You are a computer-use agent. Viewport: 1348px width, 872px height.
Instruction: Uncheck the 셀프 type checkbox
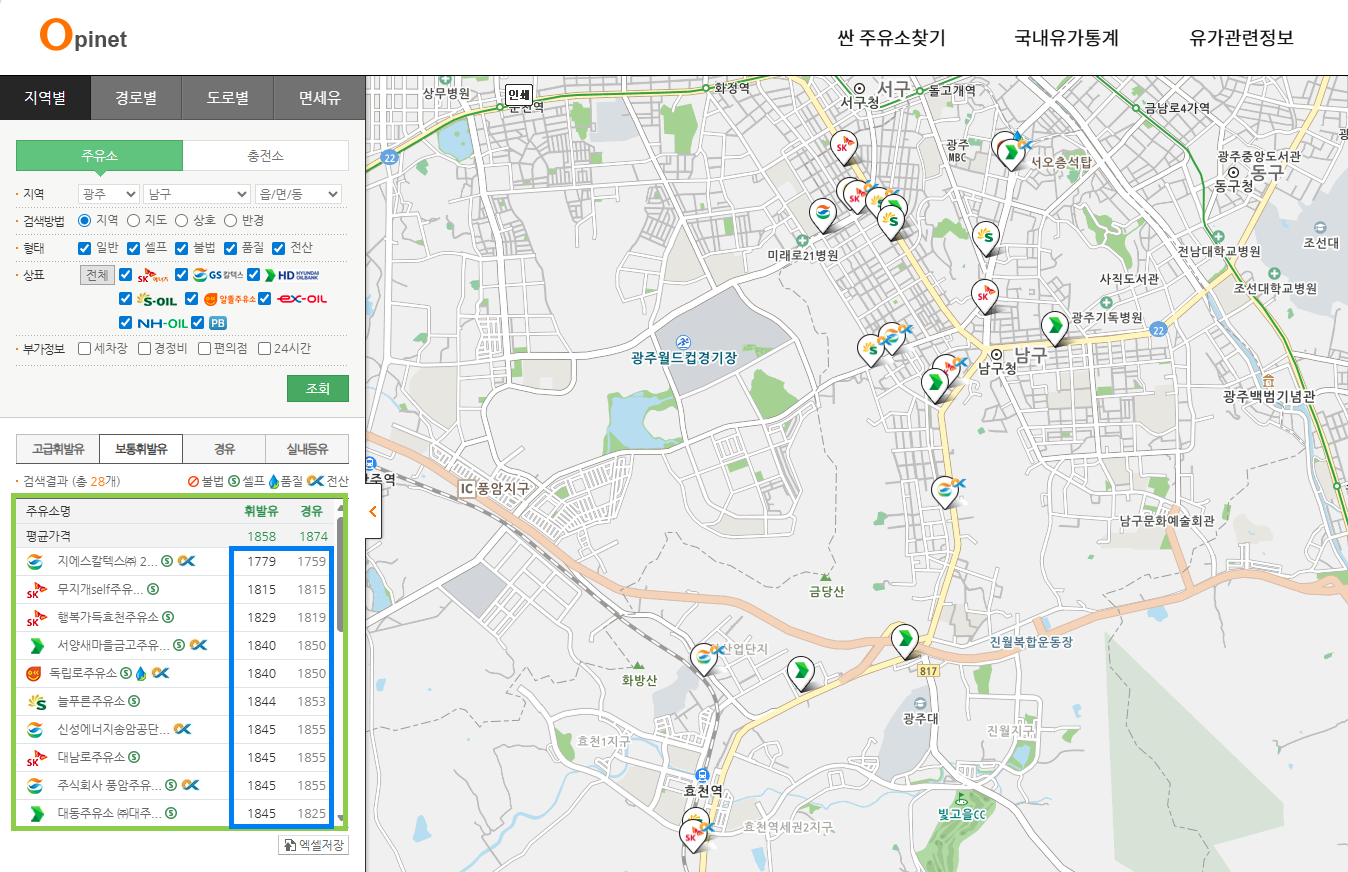134,248
